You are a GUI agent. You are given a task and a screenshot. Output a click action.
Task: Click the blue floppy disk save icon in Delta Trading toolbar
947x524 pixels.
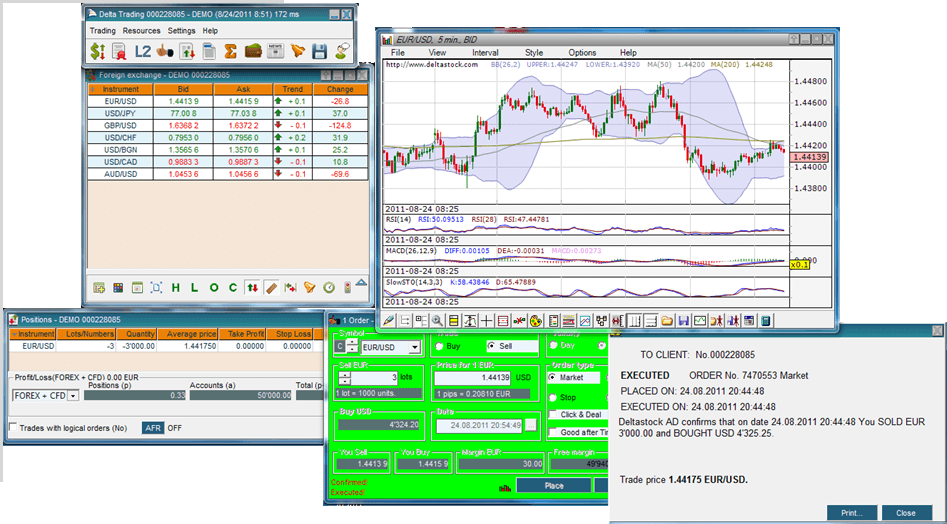point(319,51)
